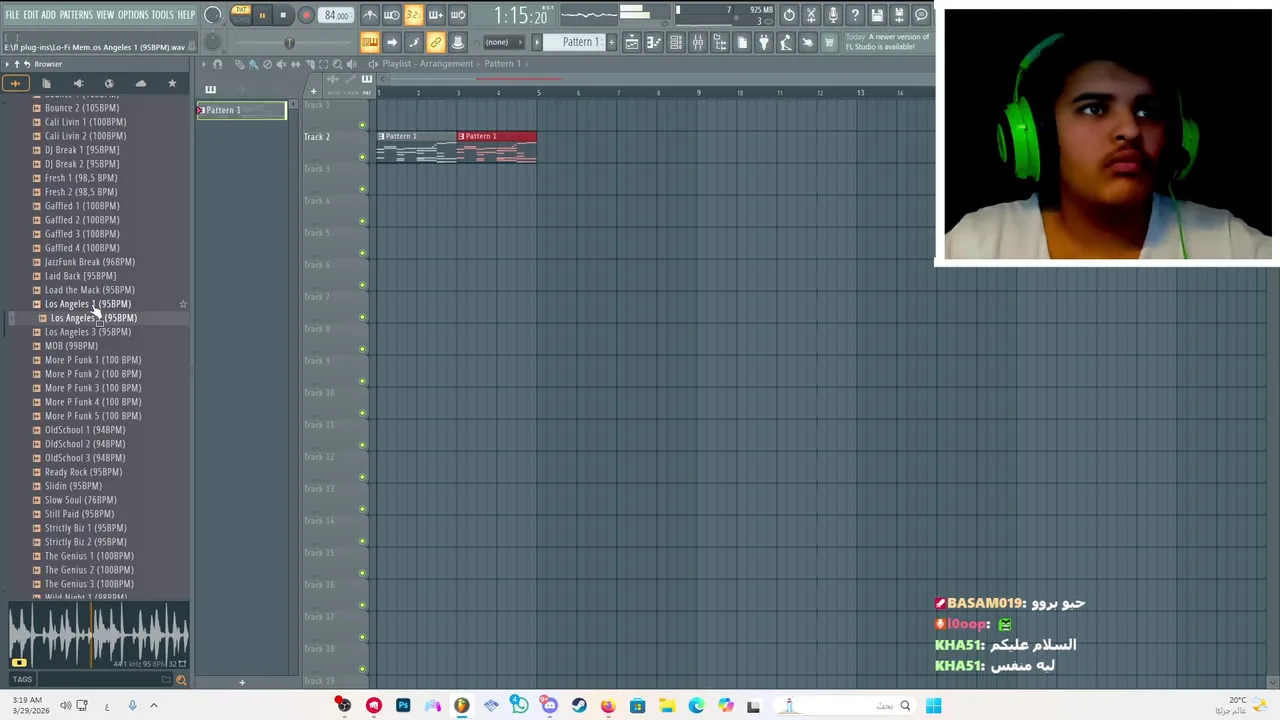
Task: Open the newer version available notice
Action: click(x=888, y=42)
